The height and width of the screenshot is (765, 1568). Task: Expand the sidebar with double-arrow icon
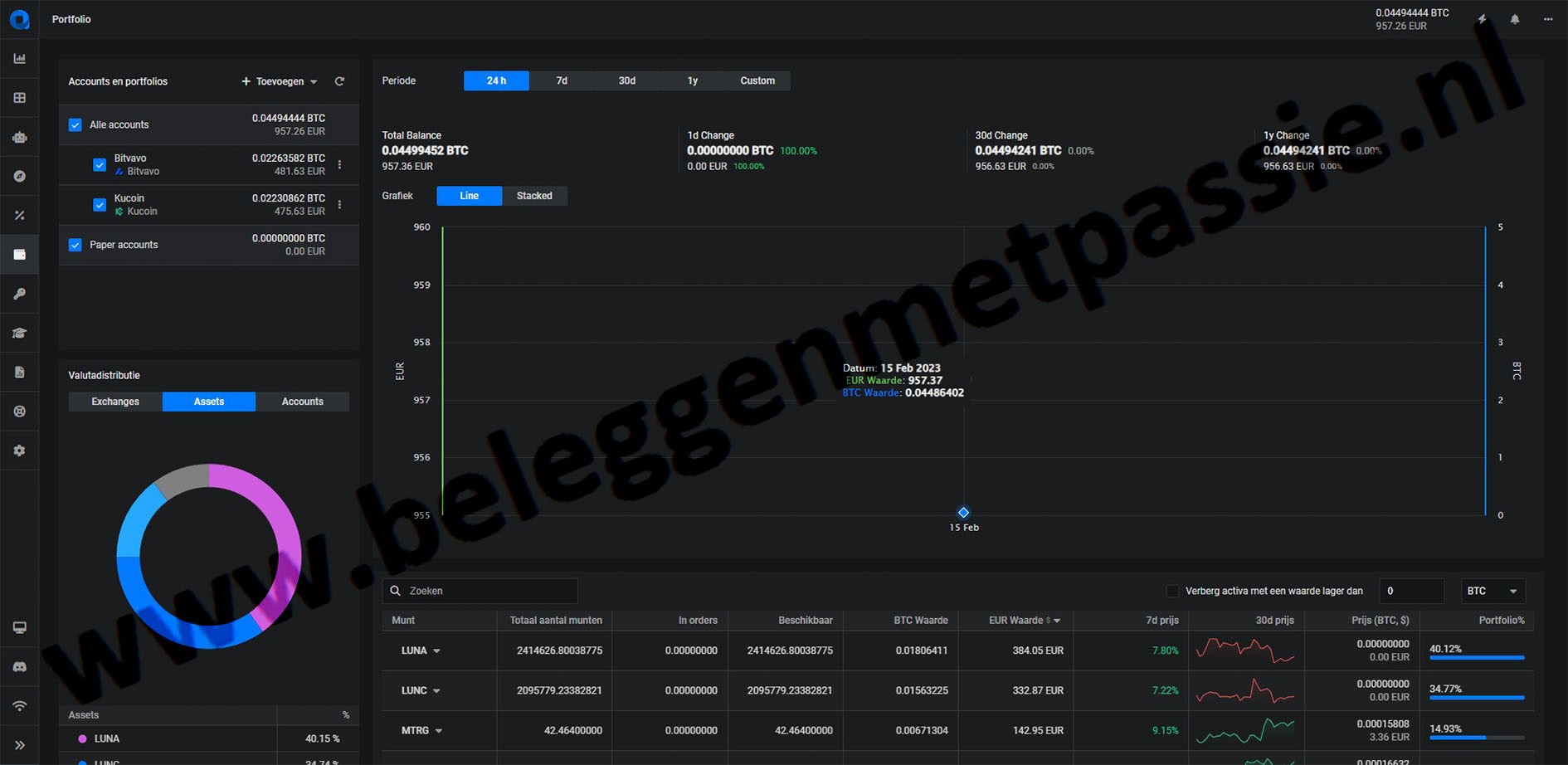click(19, 745)
